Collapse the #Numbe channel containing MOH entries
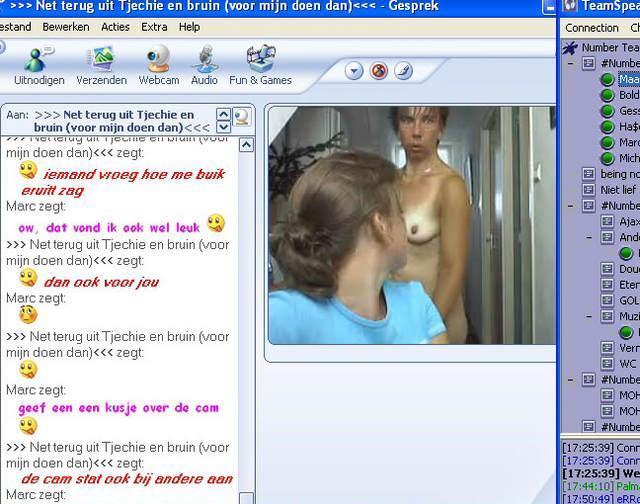This screenshot has width=640, height=504. [571, 380]
